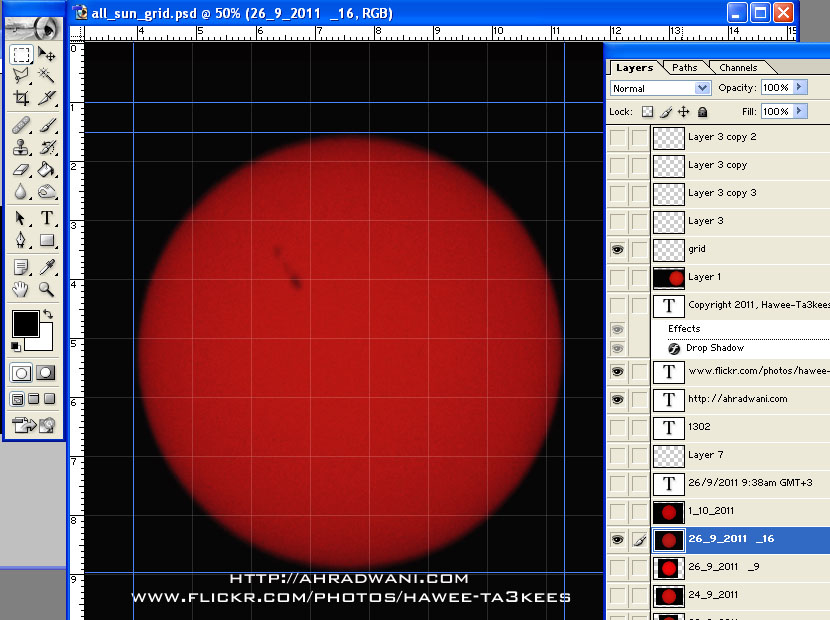The height and width of the screenshot is (620, 830).
Task: Hide the grid layer
Action: [x=617, y=249]
